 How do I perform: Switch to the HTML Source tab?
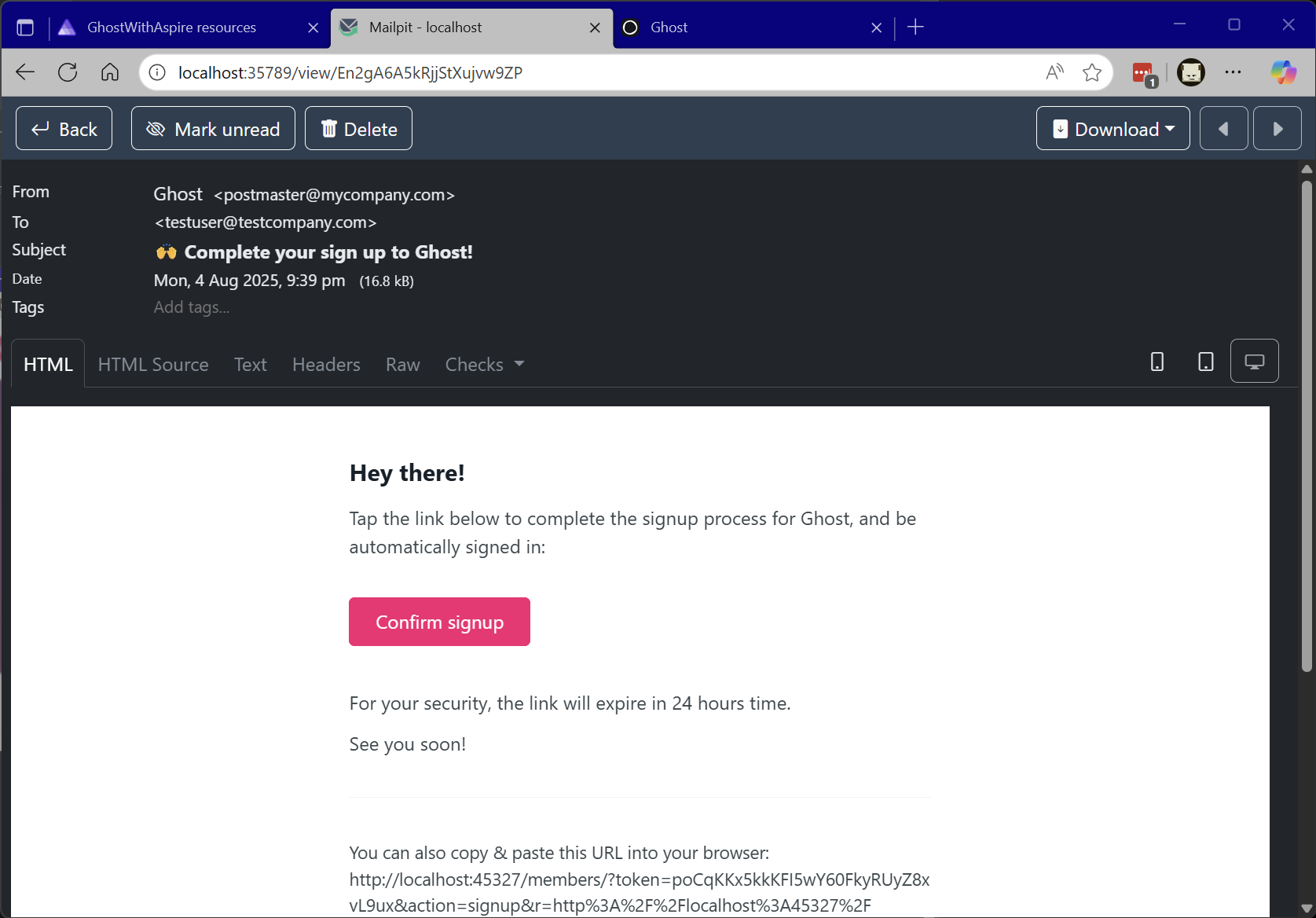pyautogui.click(x=153, y=365)
